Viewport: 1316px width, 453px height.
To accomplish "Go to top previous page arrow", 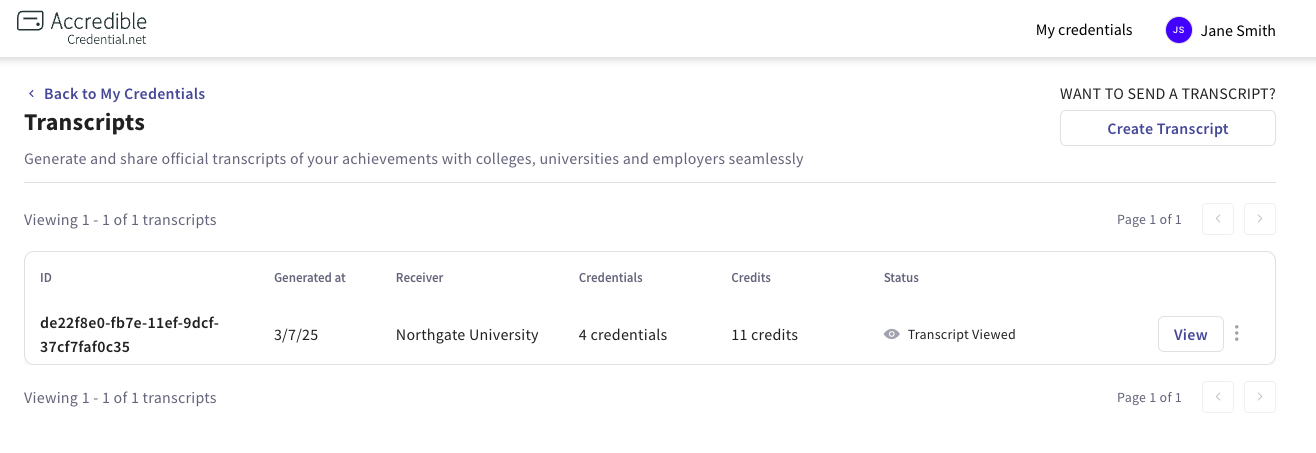I will coord(1217,219).
